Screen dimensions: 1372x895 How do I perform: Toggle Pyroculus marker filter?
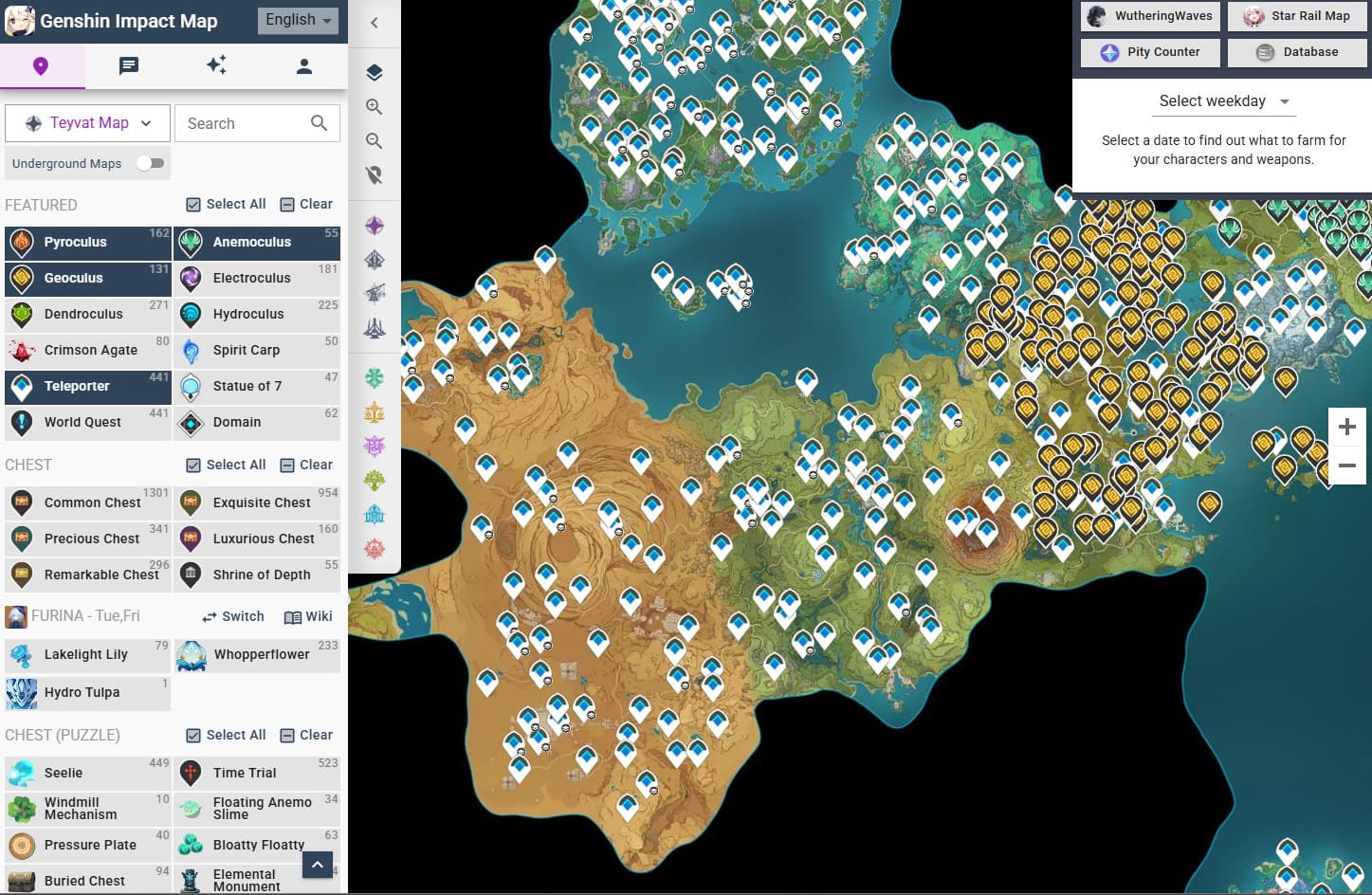(x=88, y=243)
